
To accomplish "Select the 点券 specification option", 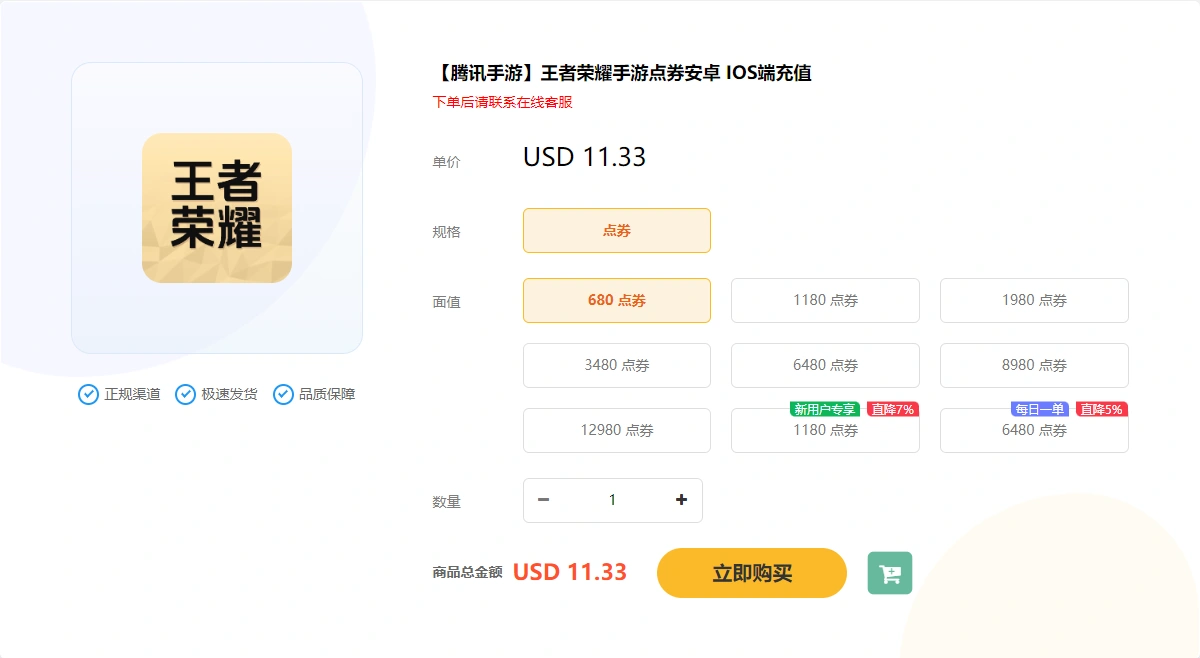I will coord(617,230).
